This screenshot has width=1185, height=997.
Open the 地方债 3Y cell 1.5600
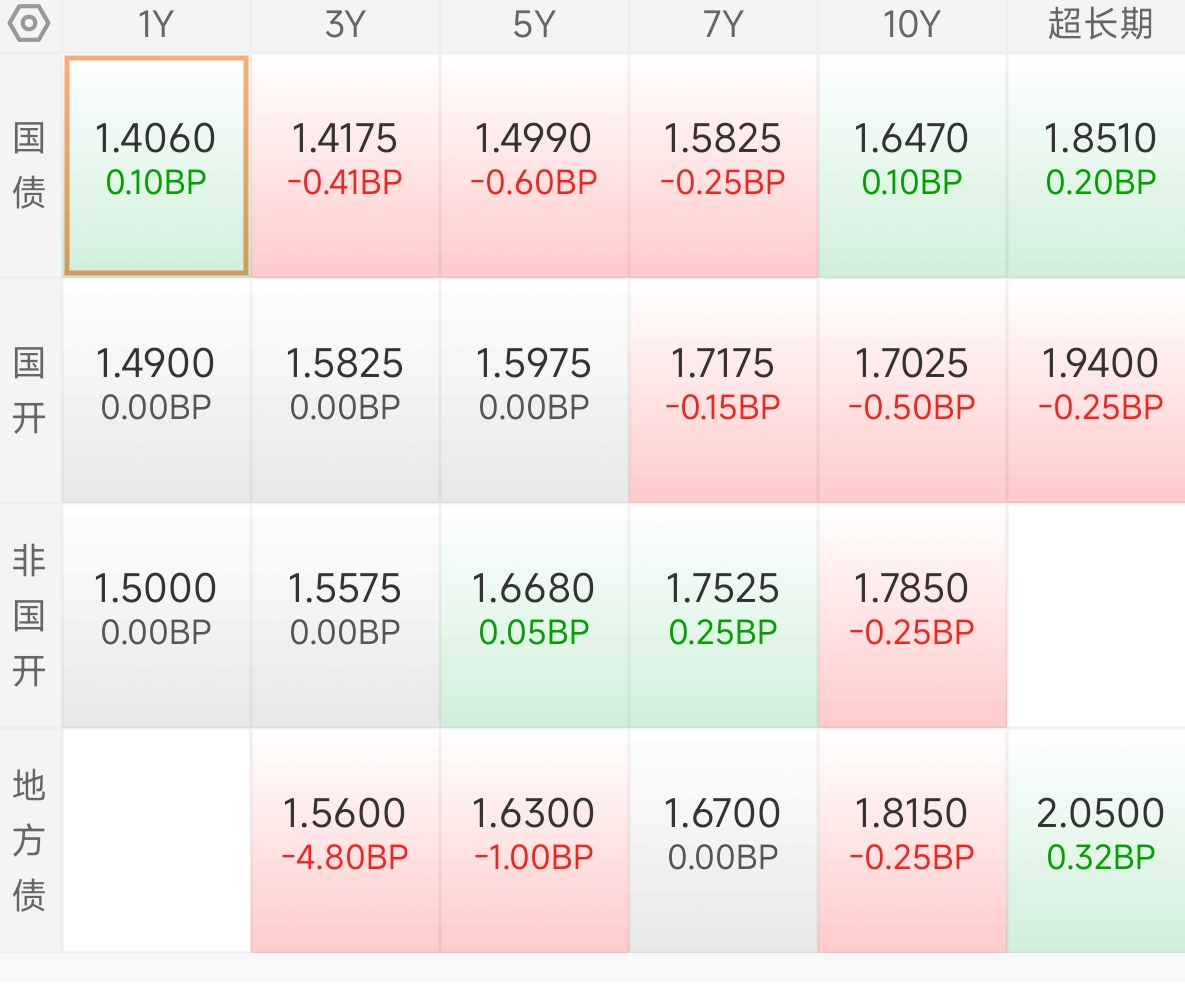pyautogui.click(x=345, y=841)
